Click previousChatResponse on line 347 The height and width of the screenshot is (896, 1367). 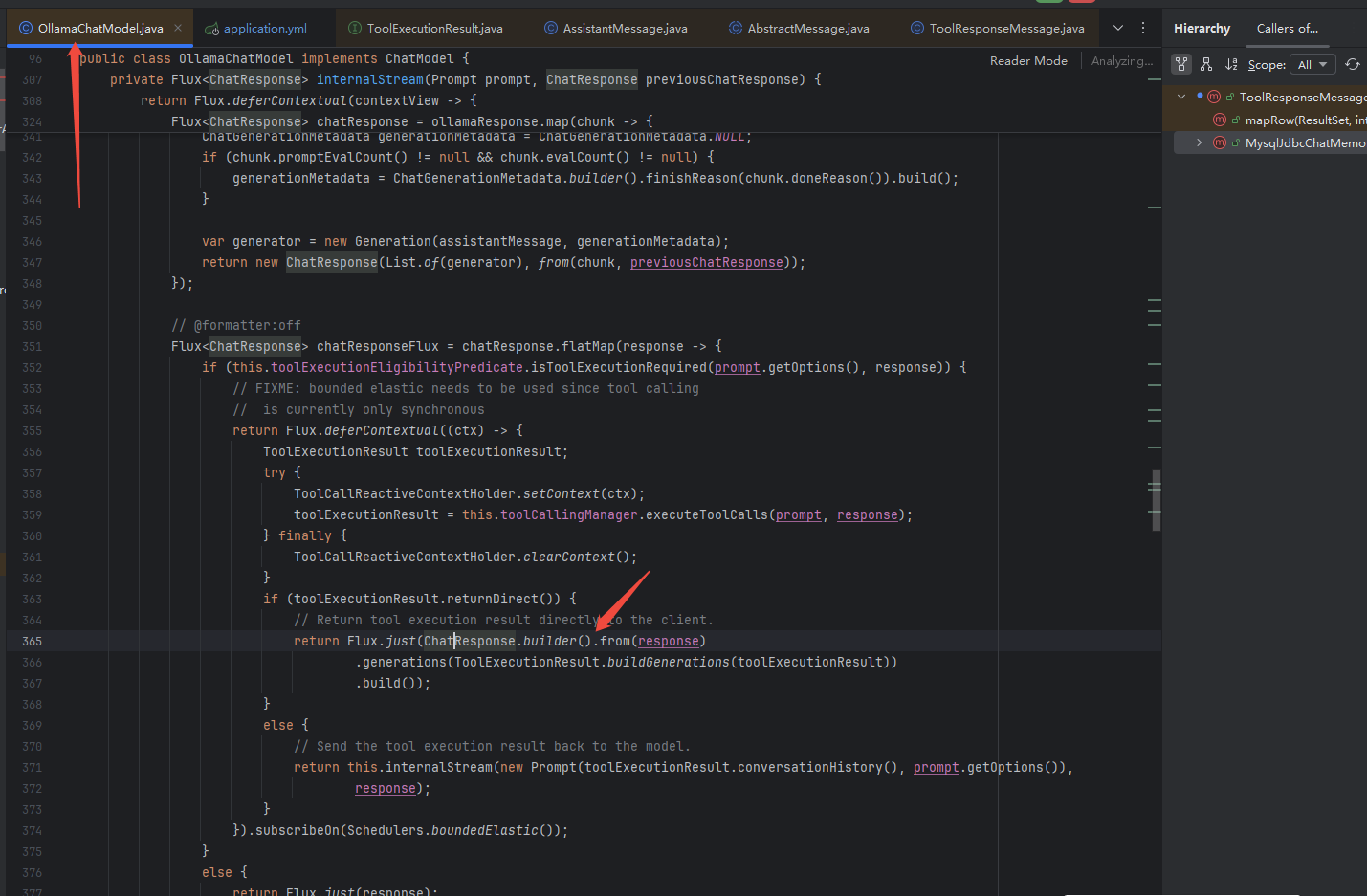(x=706, y=262)
